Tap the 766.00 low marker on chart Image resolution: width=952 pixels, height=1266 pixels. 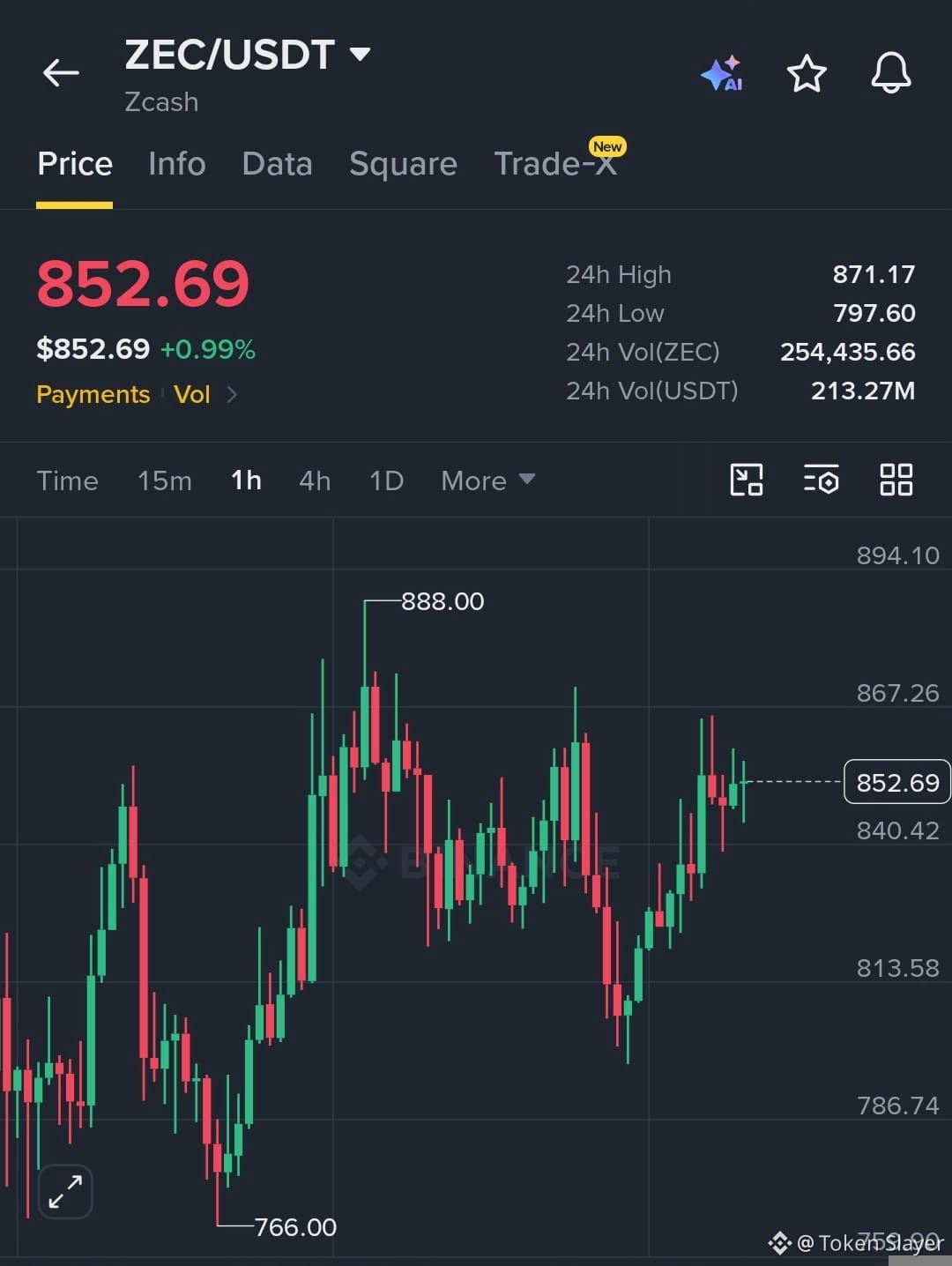click(x=295, y=1226)
